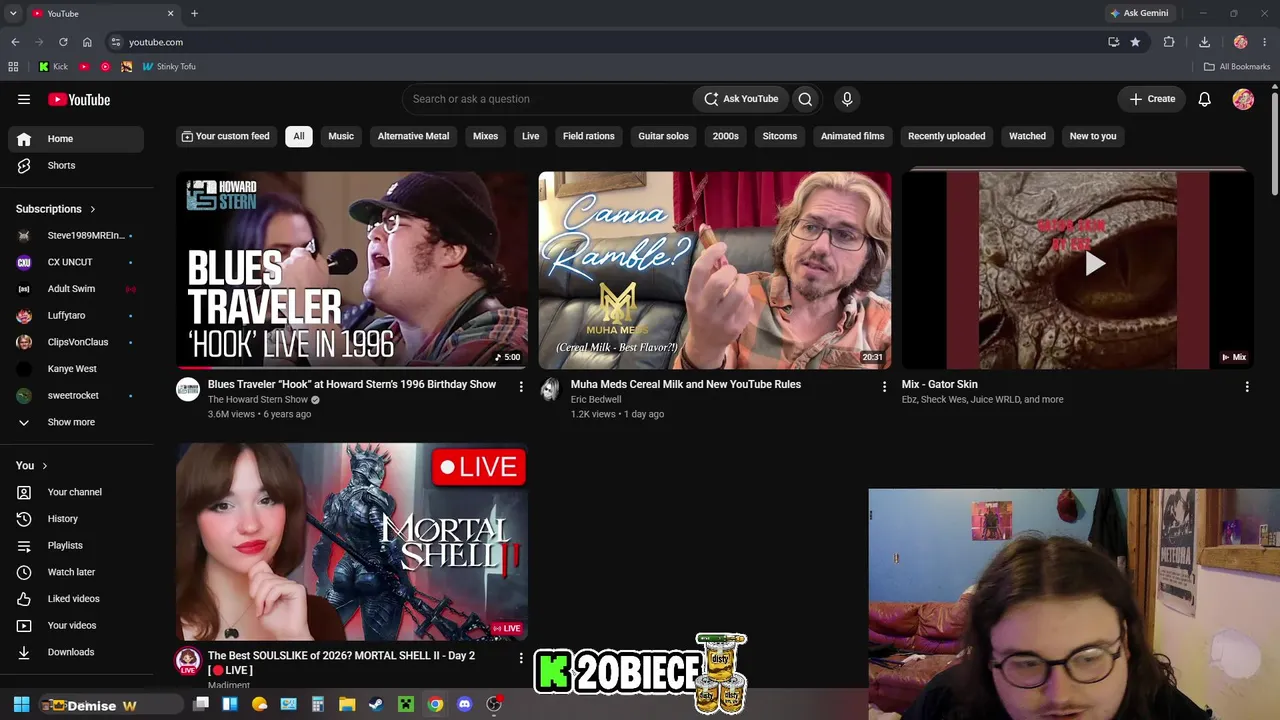Install YouTube app from address bar icon
The height and width of the screenshot is (720, 1280).
point(1113,42)
